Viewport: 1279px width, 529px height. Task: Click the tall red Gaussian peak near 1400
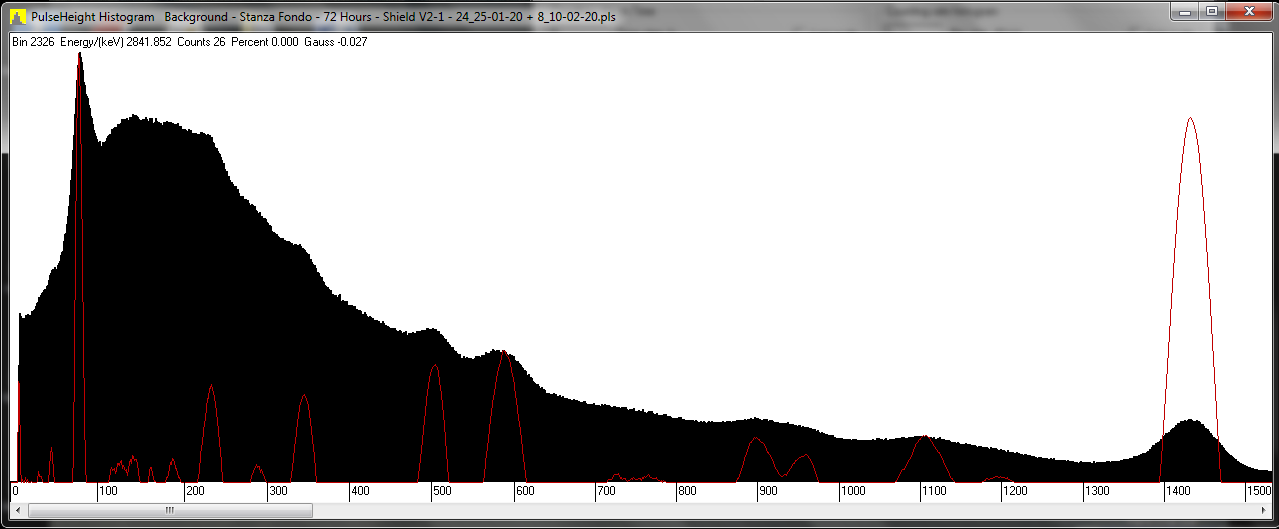tap(1190, 300)
